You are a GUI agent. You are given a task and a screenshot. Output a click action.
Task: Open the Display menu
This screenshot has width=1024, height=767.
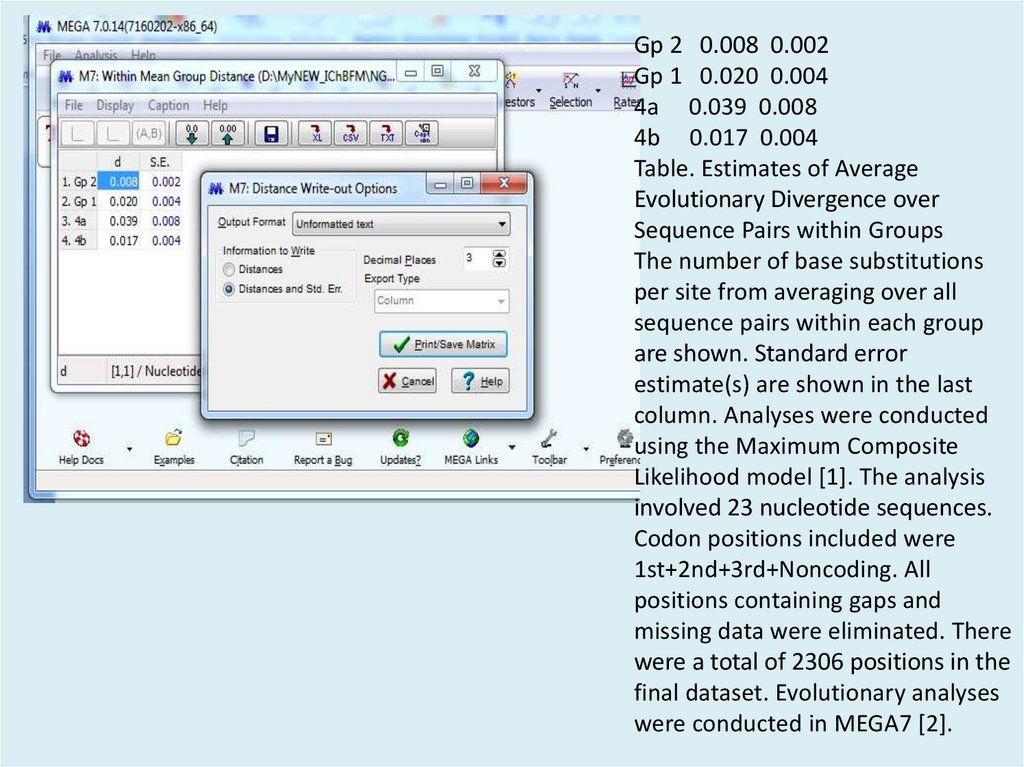coord(115,105)
